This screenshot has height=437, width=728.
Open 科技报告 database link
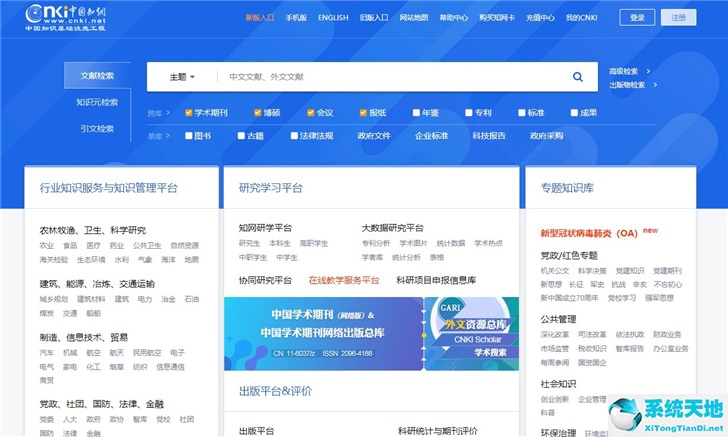(489, 136)
